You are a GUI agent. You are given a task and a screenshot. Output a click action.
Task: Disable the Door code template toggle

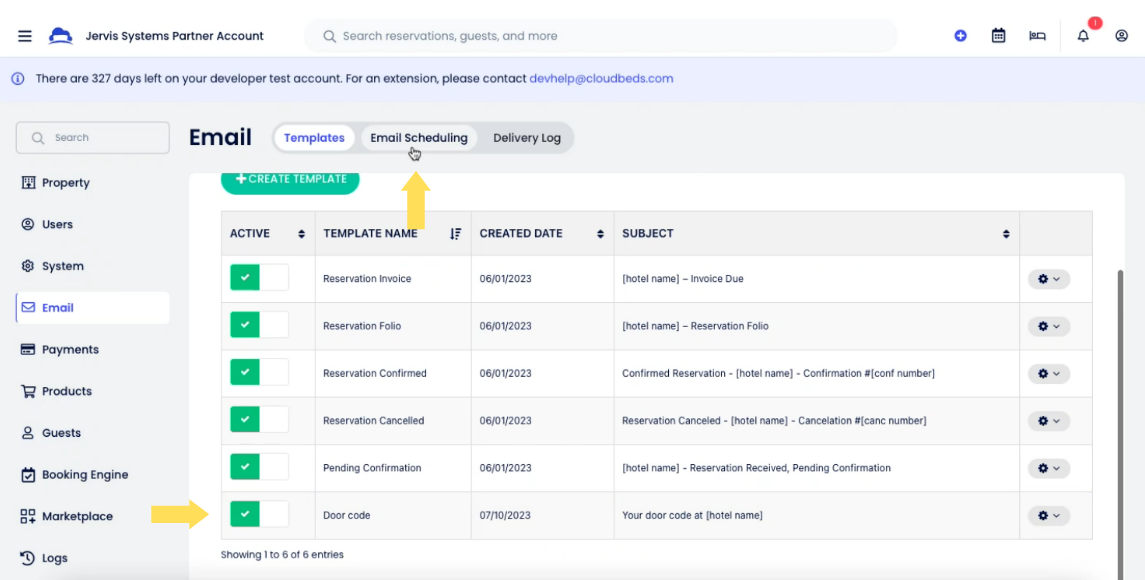click(x=259, y=515)
